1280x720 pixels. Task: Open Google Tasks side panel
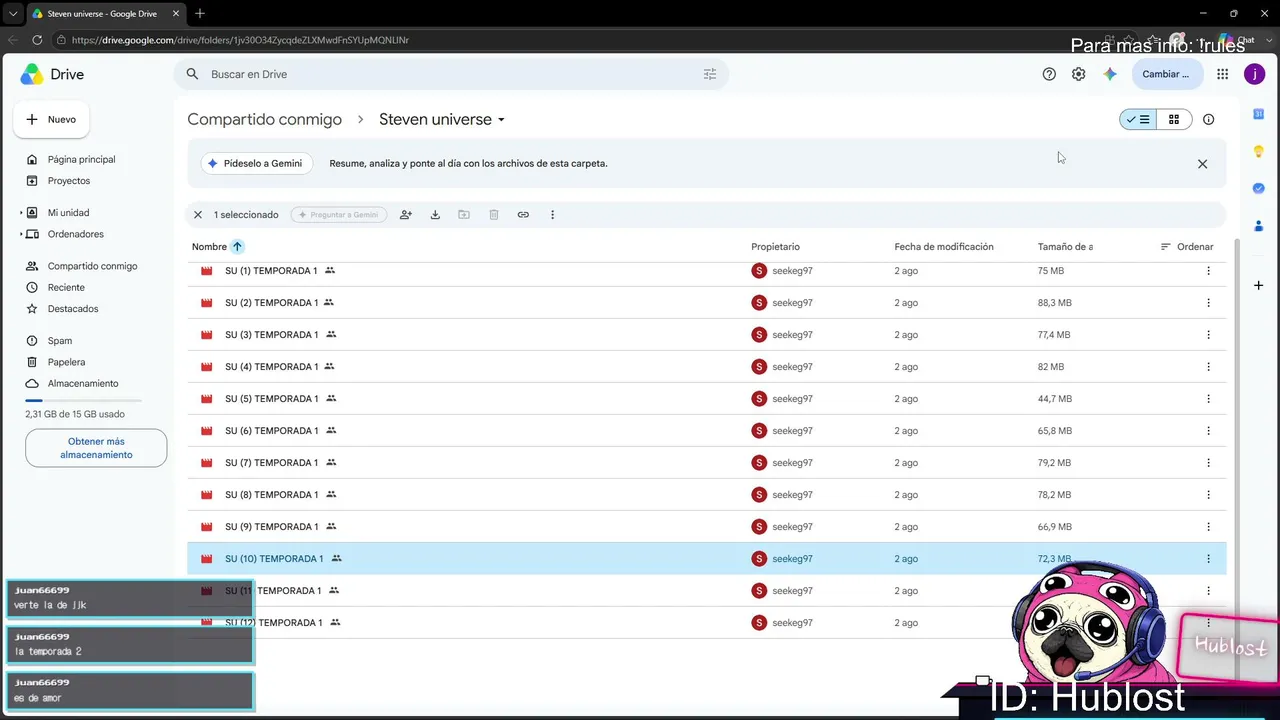click(x=1258, y=188)
